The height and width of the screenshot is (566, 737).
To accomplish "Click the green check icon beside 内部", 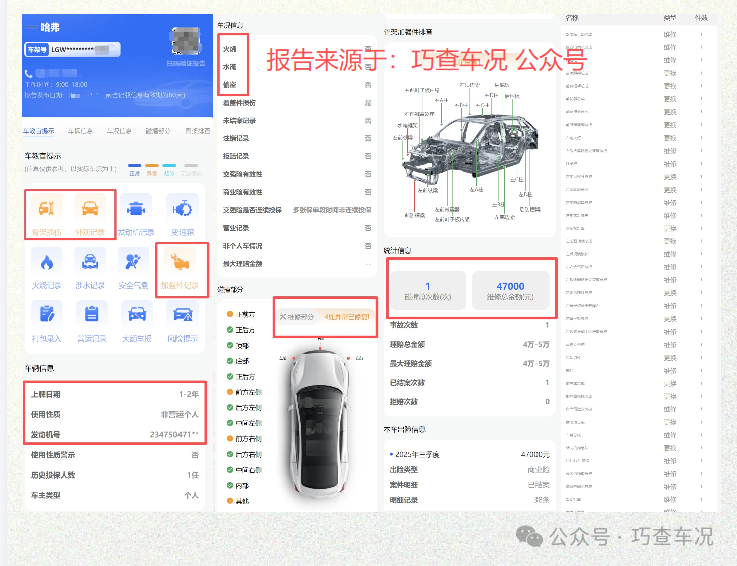I will (x=230, y=485).
